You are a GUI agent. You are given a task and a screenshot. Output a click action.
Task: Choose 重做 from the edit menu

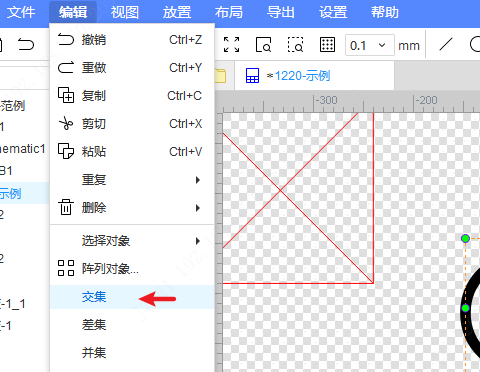(132, 68)
